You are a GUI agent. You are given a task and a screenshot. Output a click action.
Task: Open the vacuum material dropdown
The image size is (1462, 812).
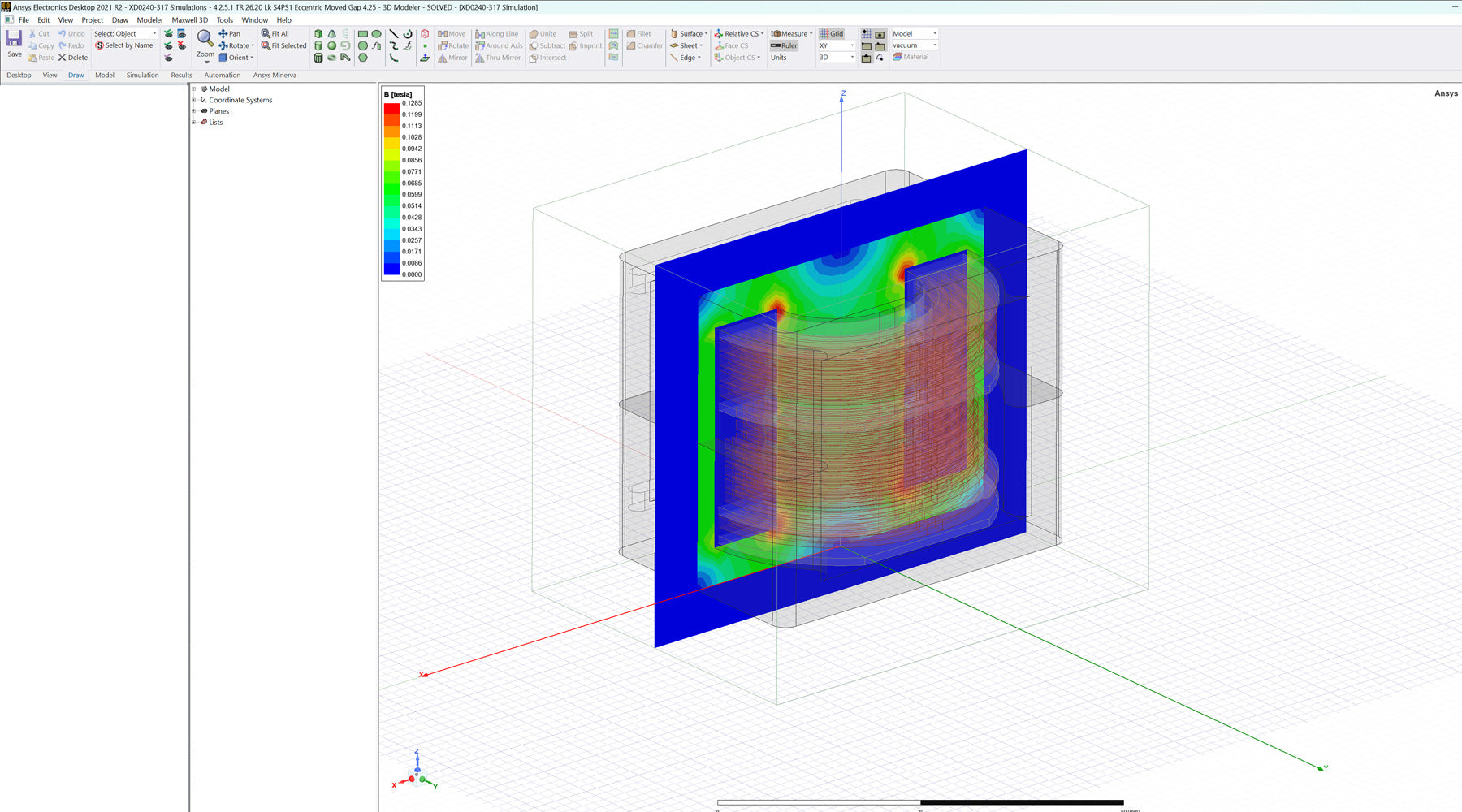pos(936,45)
